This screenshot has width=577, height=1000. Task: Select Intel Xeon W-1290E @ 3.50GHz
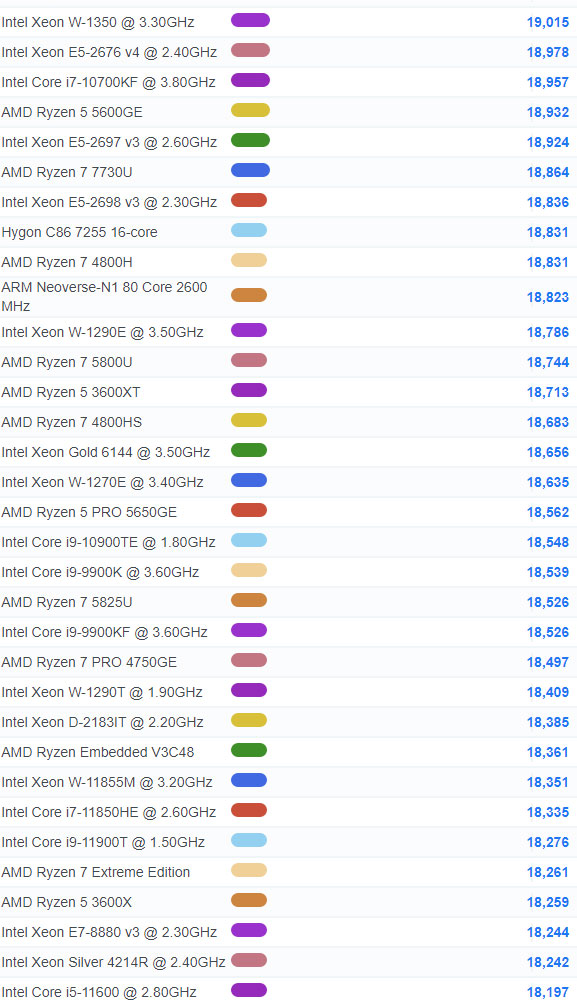(102, 332)
